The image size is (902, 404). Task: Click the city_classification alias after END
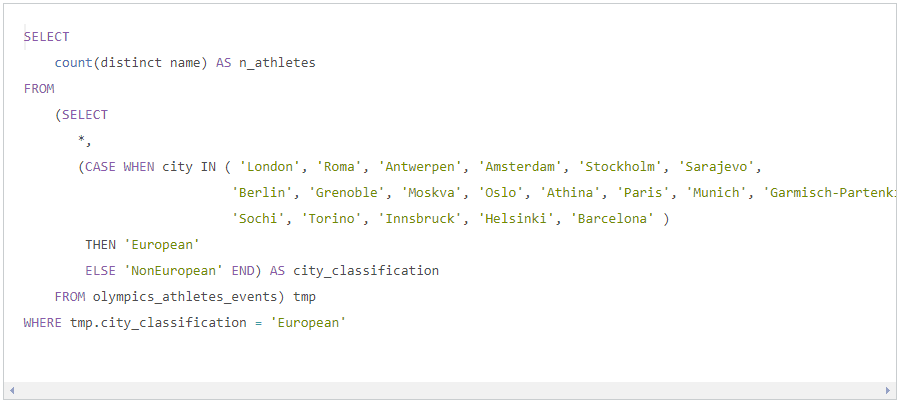click(366, 271)
